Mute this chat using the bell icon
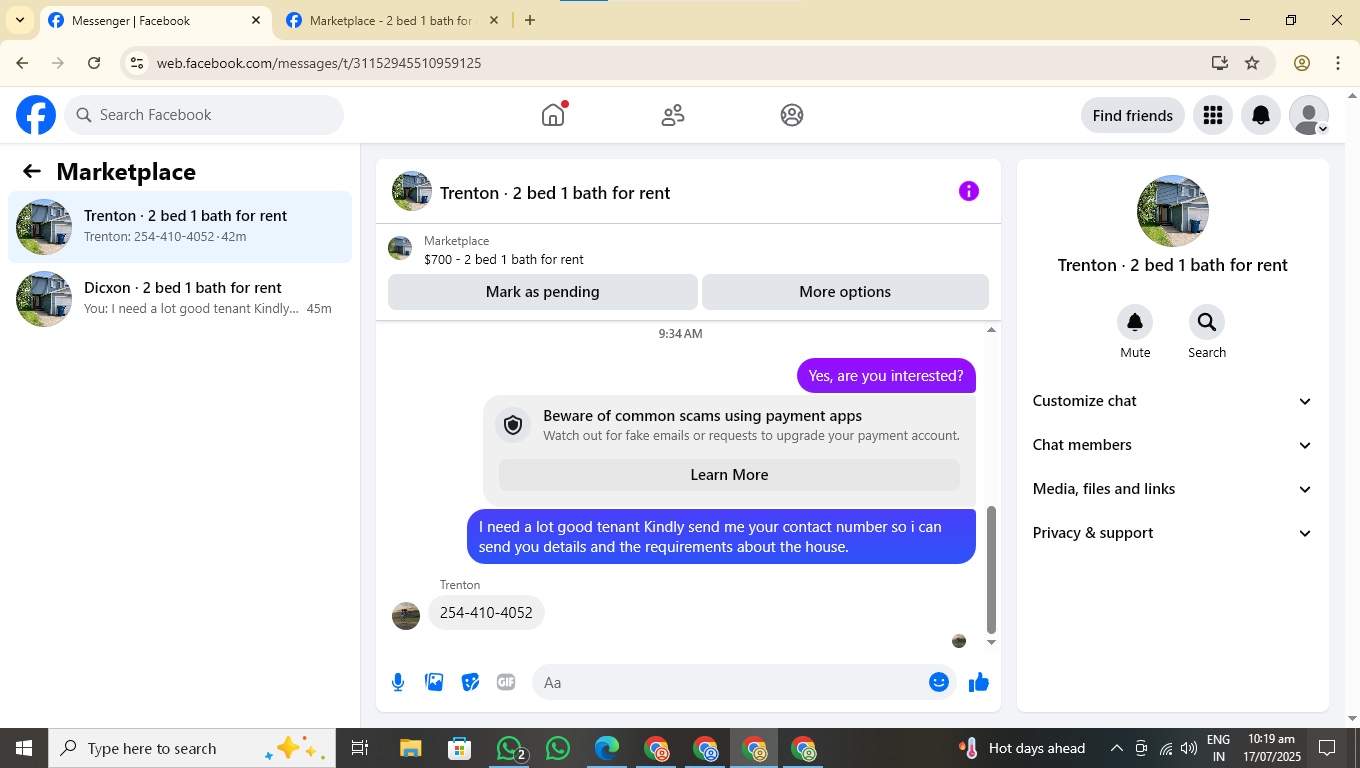 tap(1135, 322)
